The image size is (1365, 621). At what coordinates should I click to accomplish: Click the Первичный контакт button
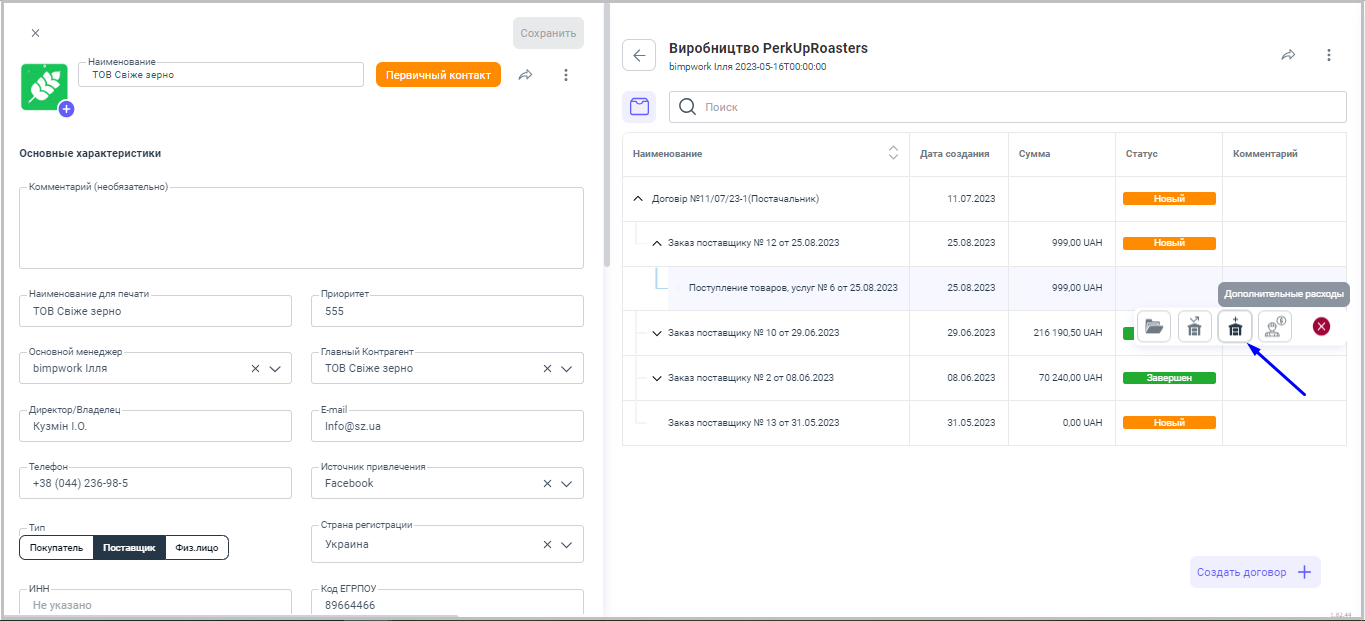(x=438, y=75)
